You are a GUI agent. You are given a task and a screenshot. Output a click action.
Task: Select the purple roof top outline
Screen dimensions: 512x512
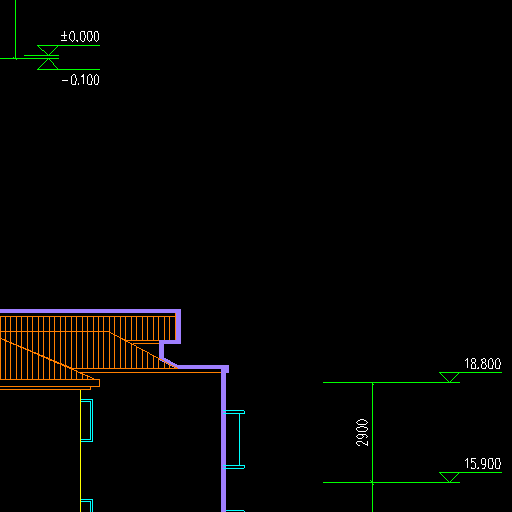click(90, 312)
